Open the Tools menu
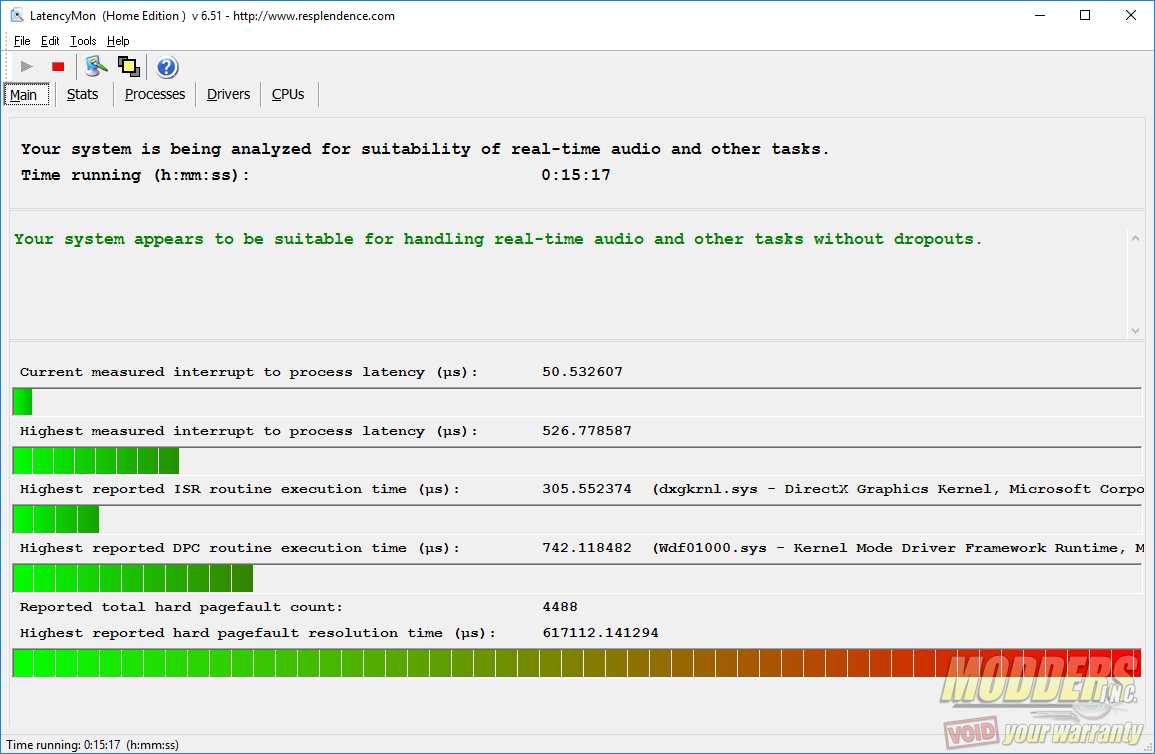 coord(83,40)
